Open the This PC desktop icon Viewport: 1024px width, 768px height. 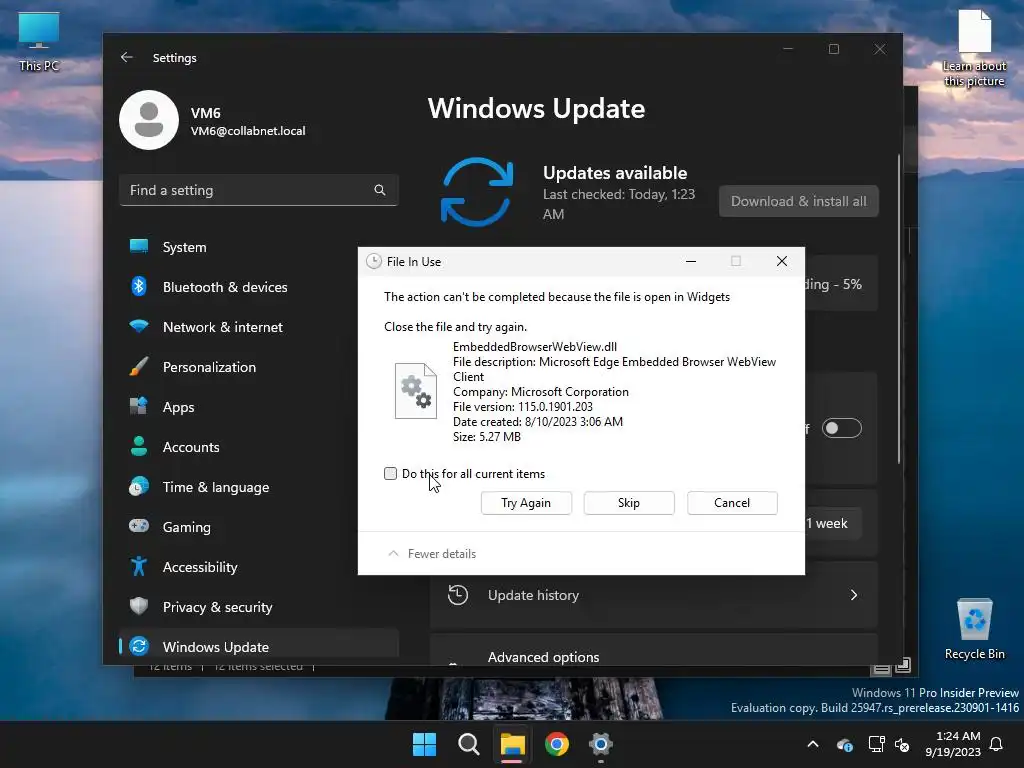click(x=39, y=42)
